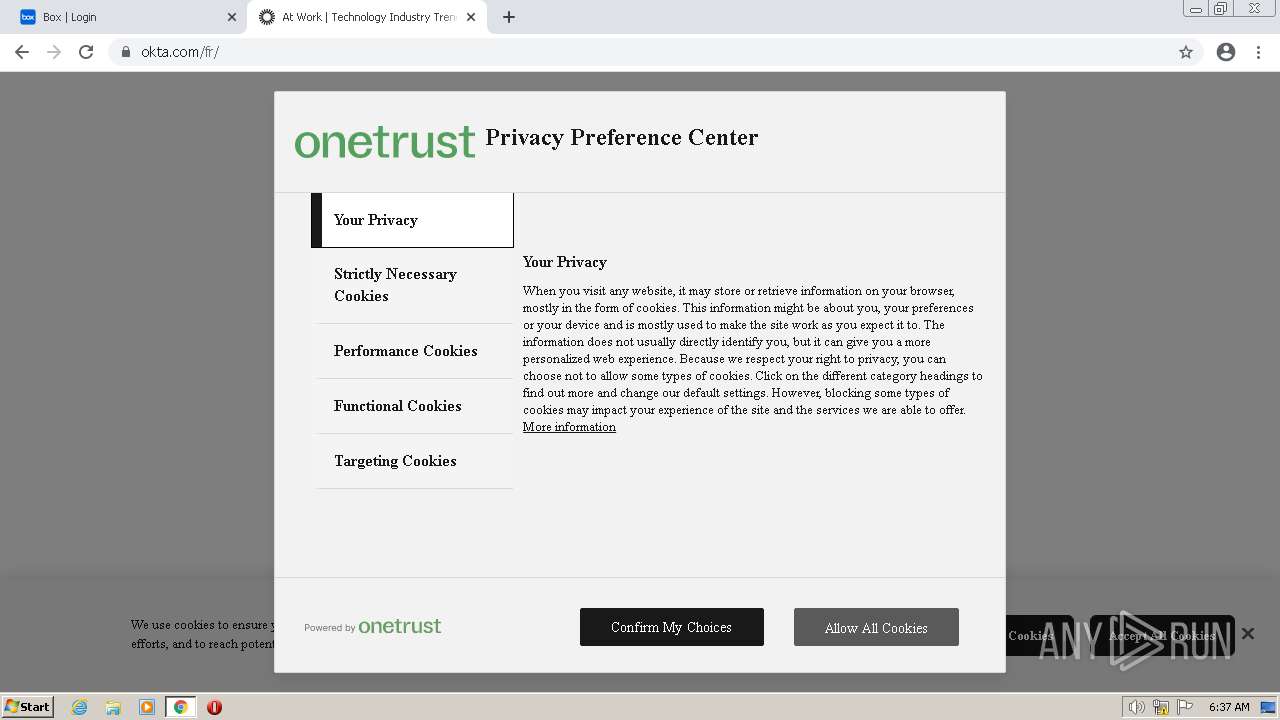
Task: Bookmark this page with the star icon
Action: click(1186, 52)
